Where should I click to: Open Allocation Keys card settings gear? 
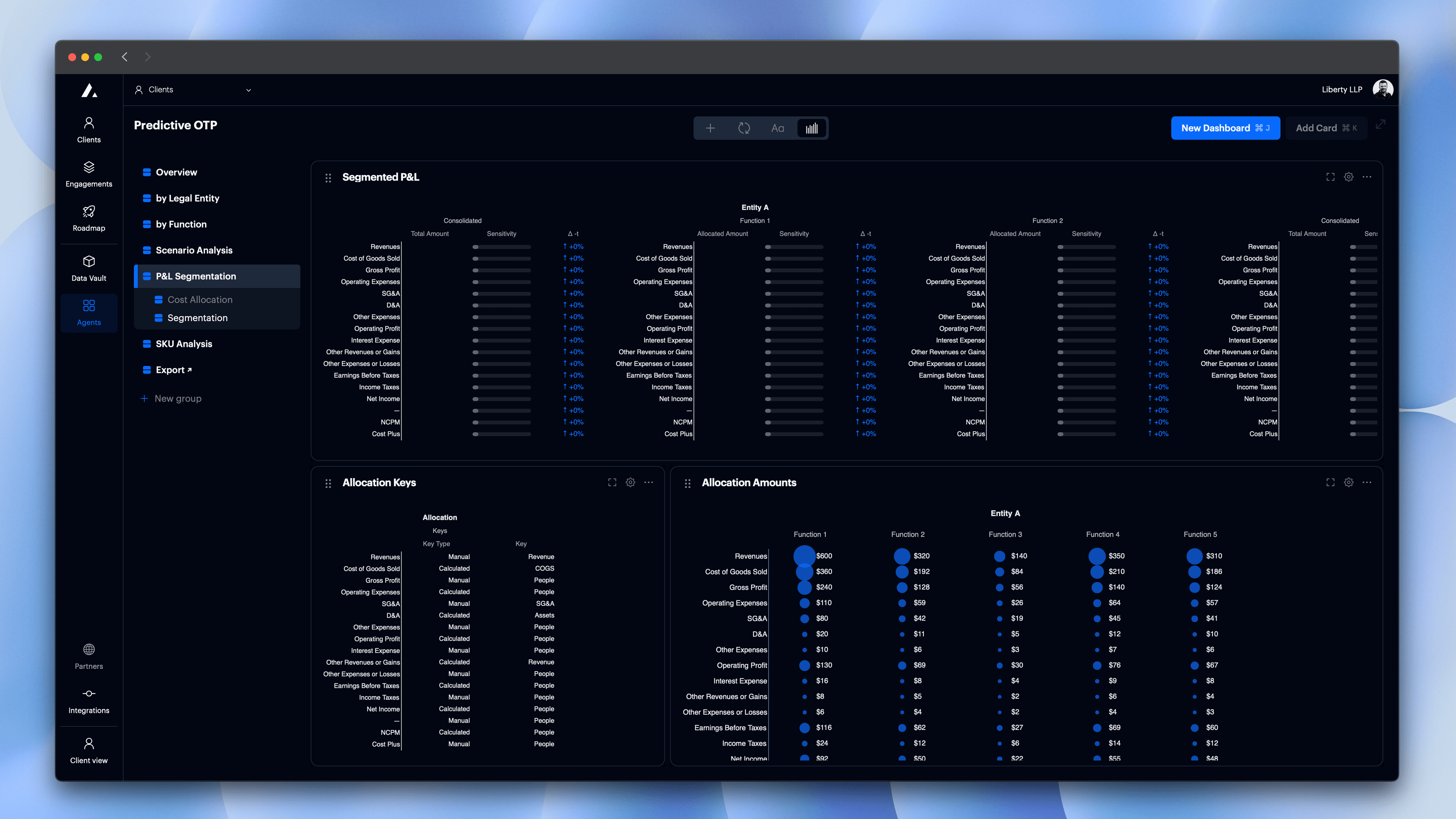(630, 482)
